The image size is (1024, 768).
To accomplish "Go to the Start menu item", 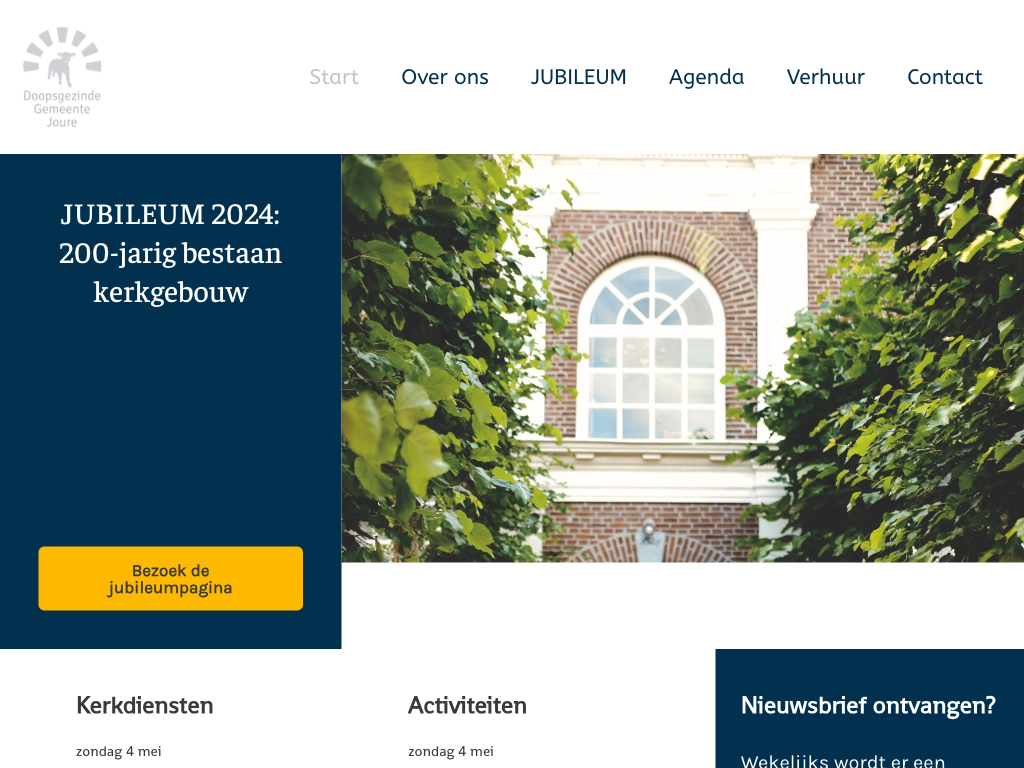I will 334,77.
